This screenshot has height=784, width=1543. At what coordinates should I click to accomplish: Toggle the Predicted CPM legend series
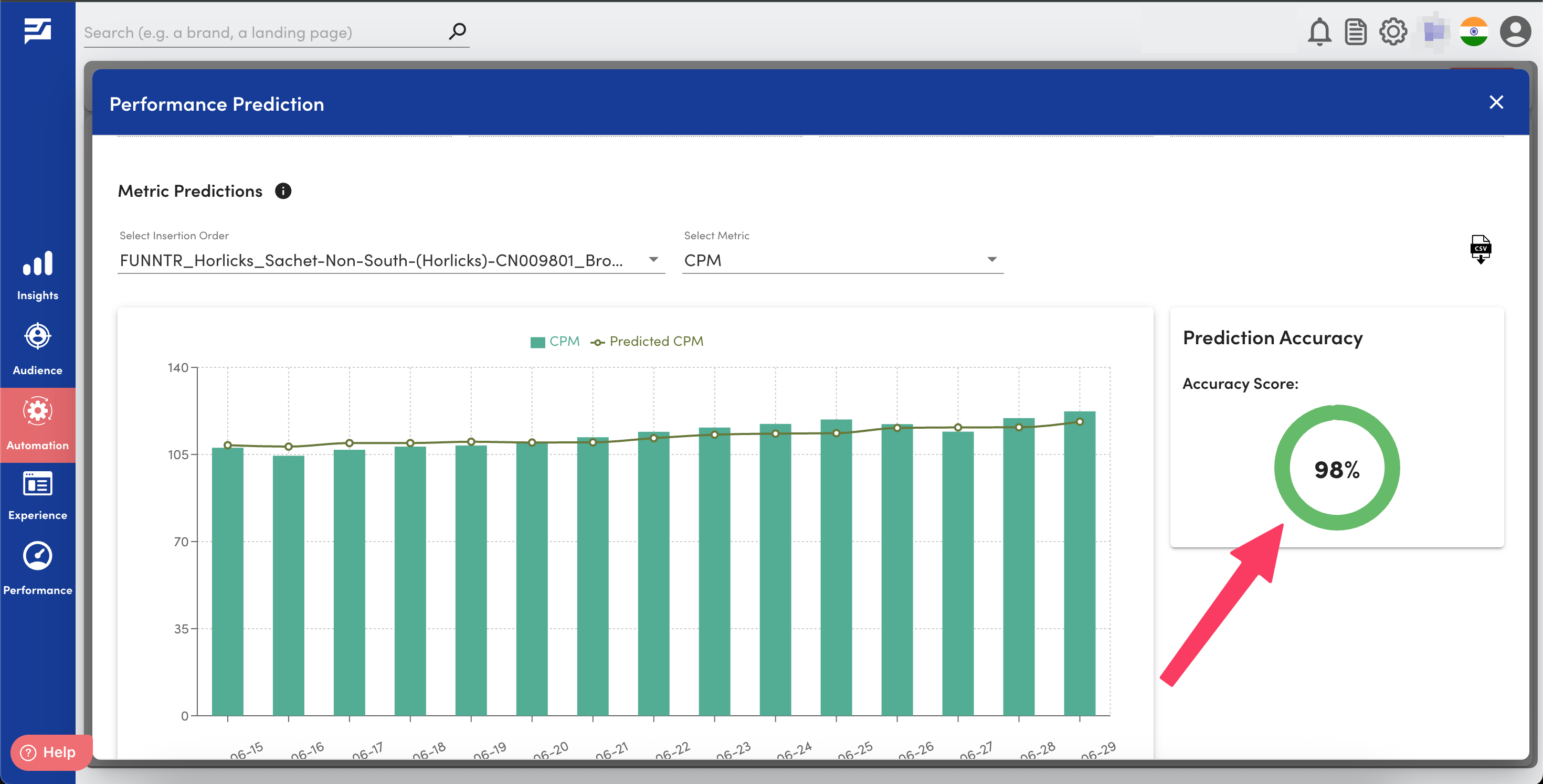point(647,342)
